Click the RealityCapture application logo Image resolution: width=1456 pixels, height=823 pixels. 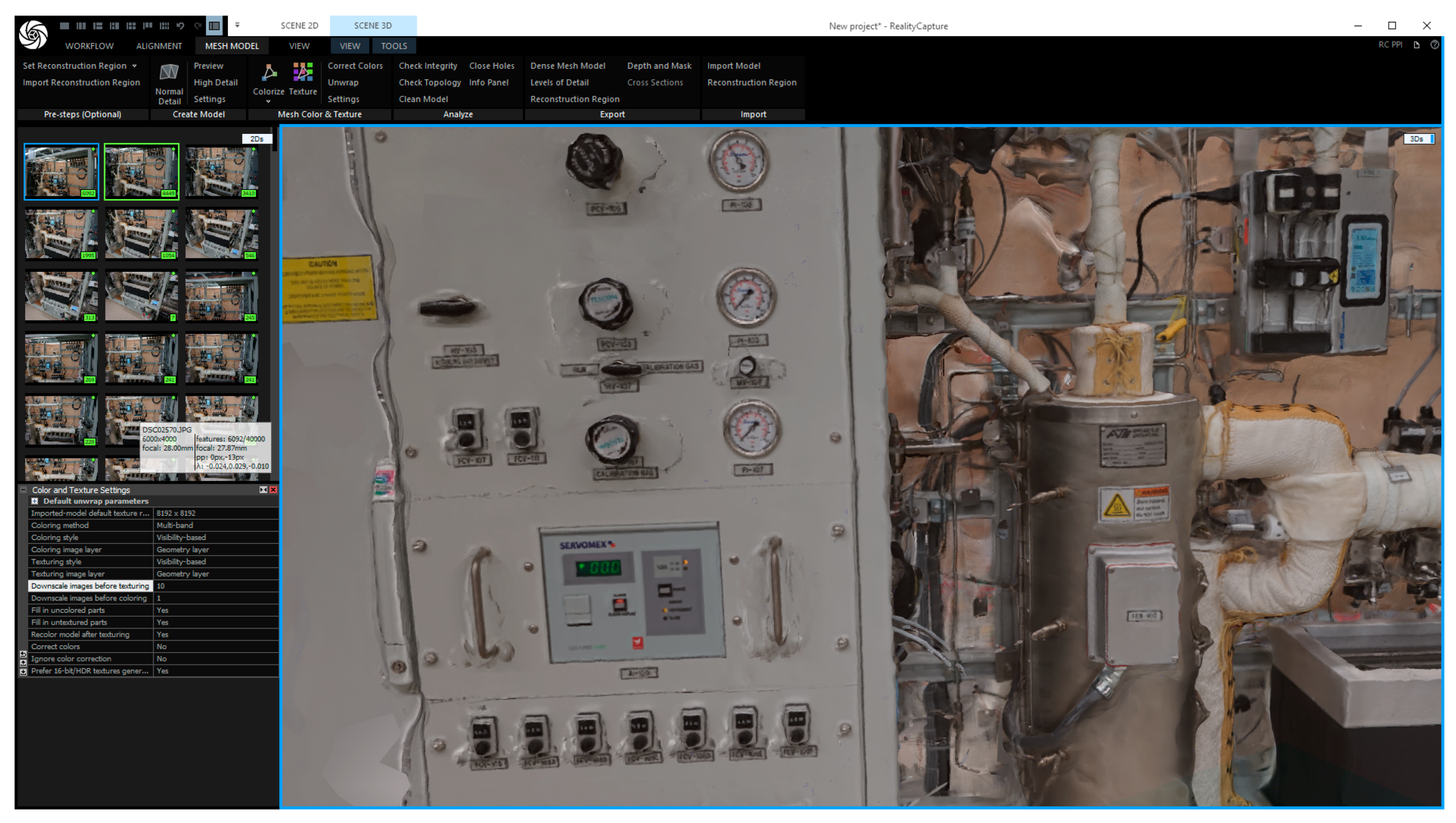click(x=33, y=34)
